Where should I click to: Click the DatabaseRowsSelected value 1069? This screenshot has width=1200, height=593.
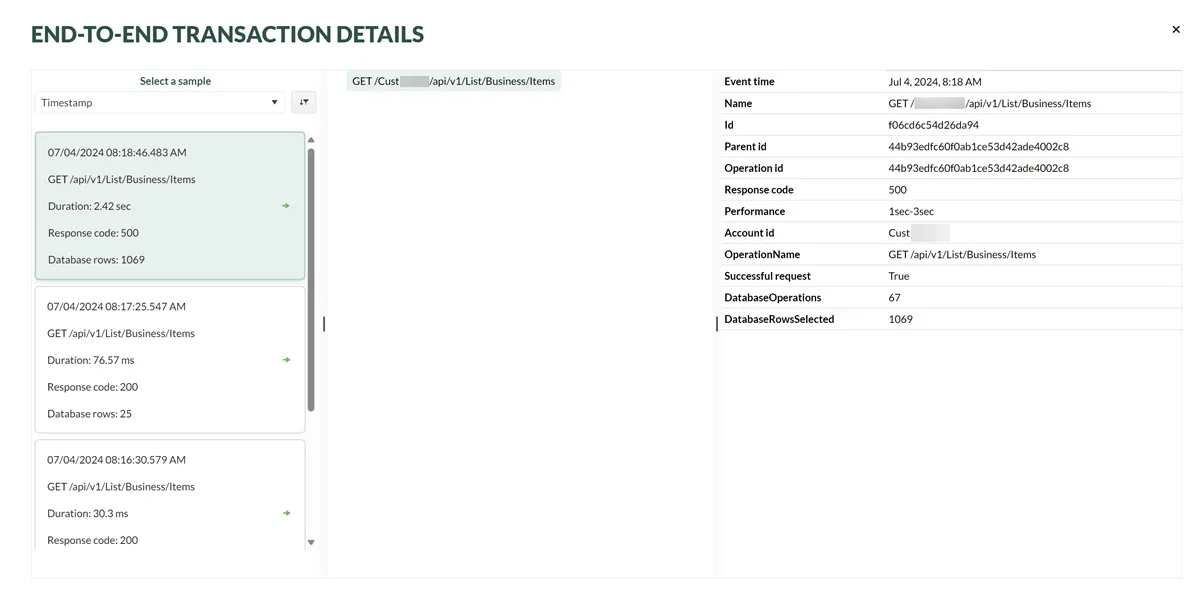coord(900,319)
